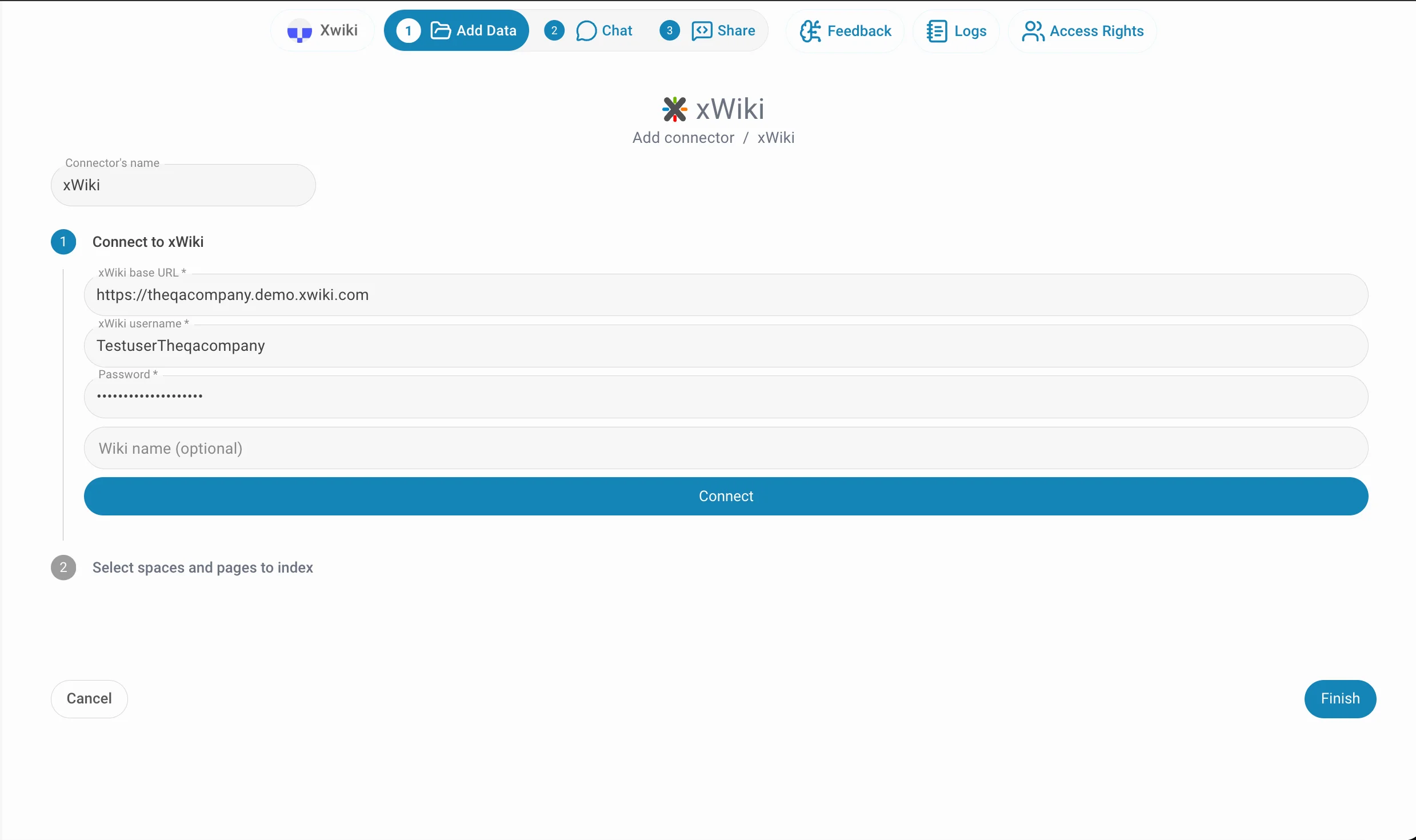Click the Connect button
The height and width of the screenshot is (840, 1416).
[726, 496]
